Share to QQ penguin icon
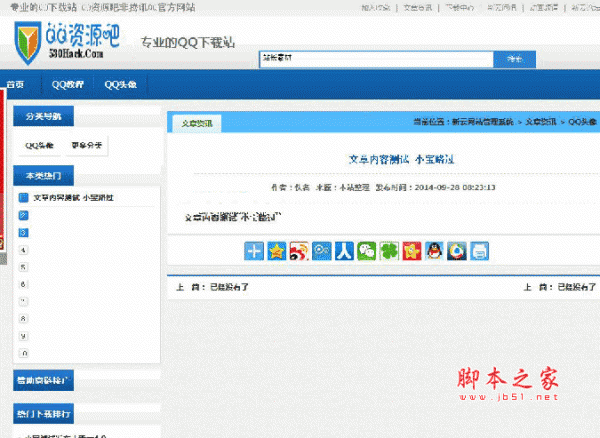600x438 pixels. pyautogui.click(x=434, y=251)
